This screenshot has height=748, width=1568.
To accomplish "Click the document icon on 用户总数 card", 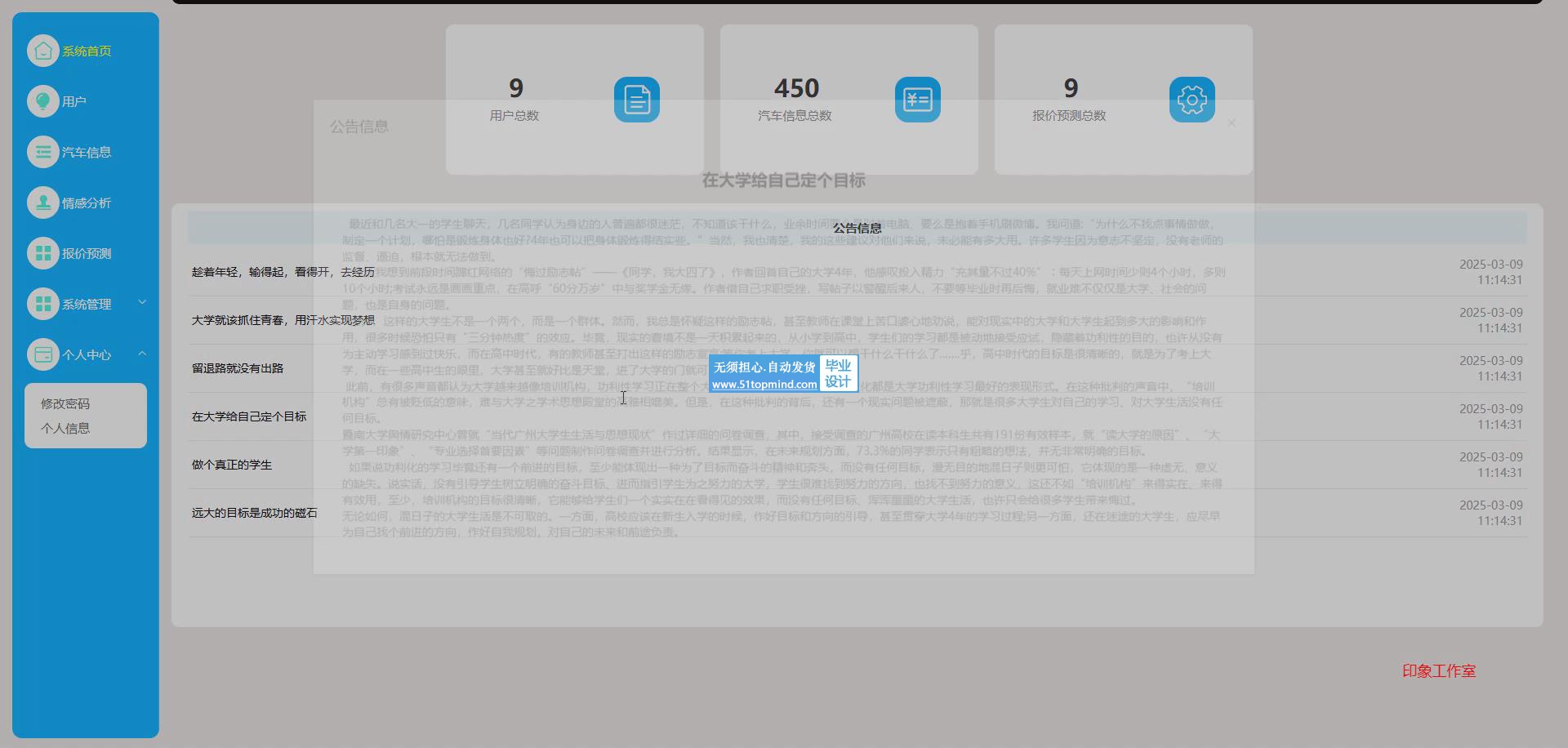I will [x=636, y=100].
